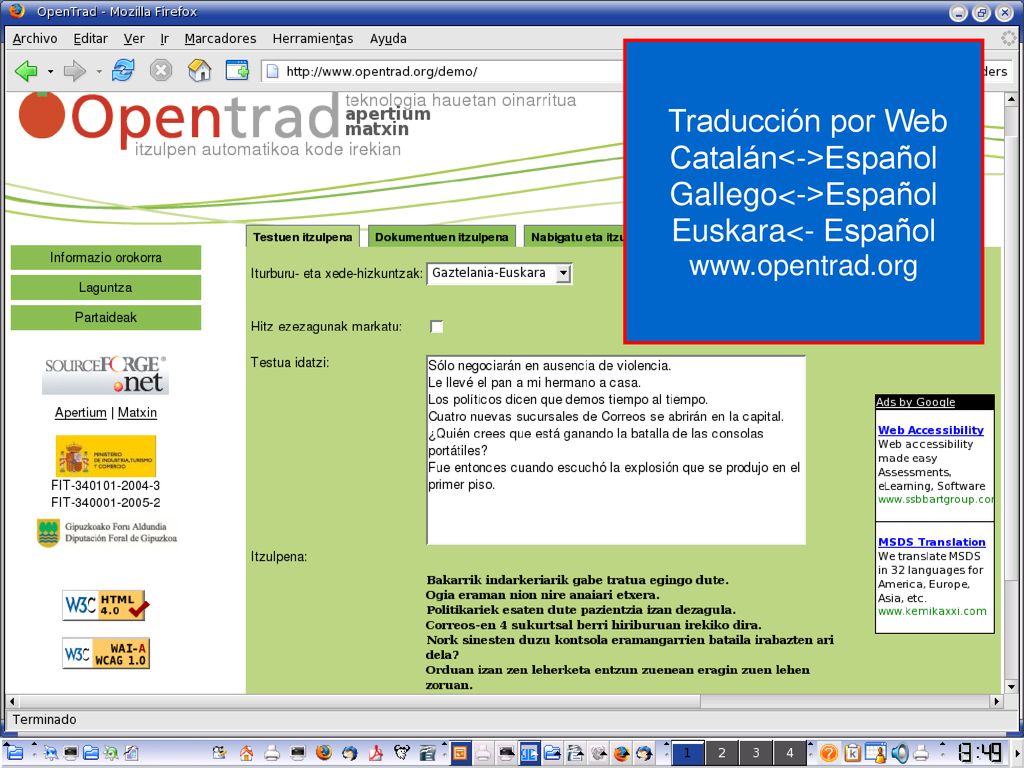Click the calendar organizer tray icon

pyautogui.click(x=875, y=753)
